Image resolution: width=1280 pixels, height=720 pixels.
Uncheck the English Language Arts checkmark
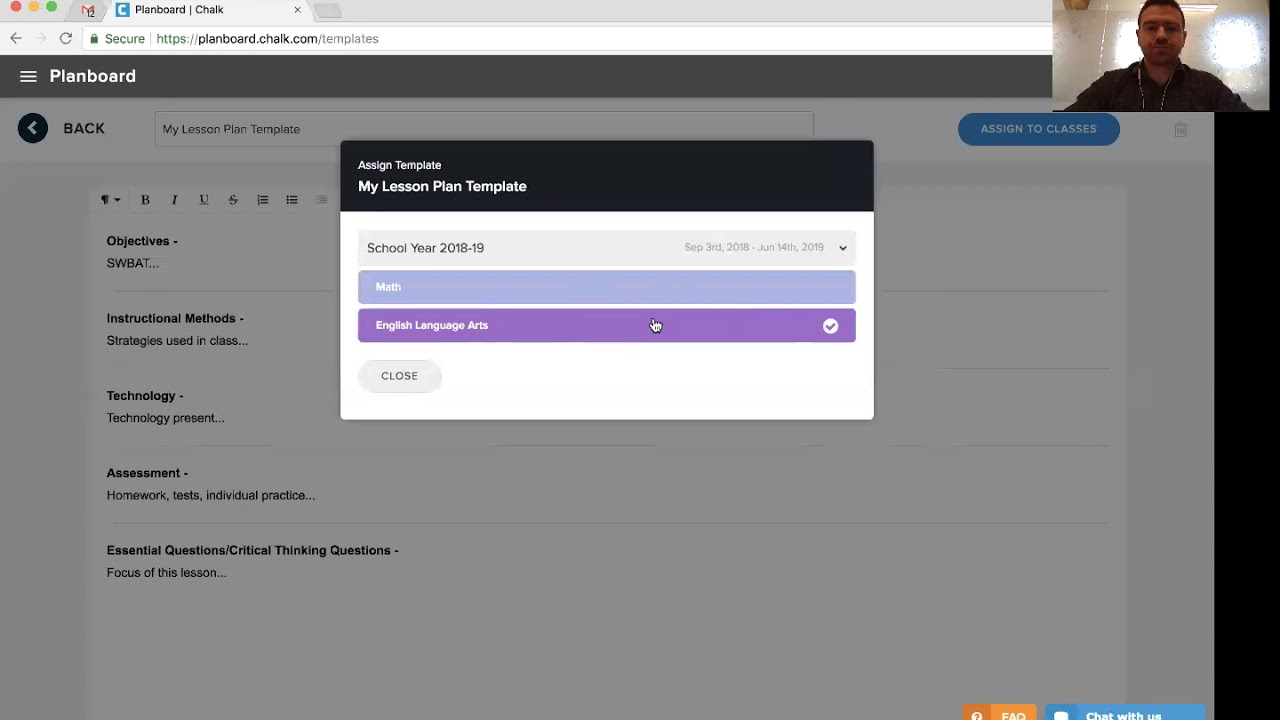830,326
